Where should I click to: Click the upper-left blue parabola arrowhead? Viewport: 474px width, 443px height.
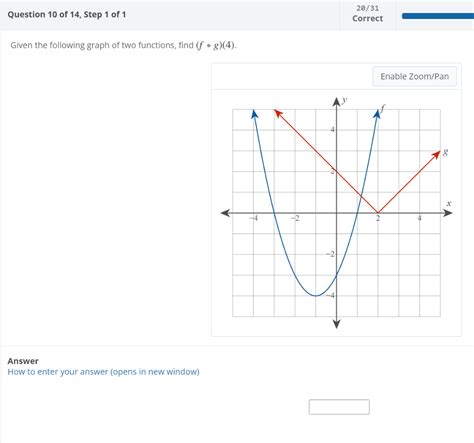254,114
